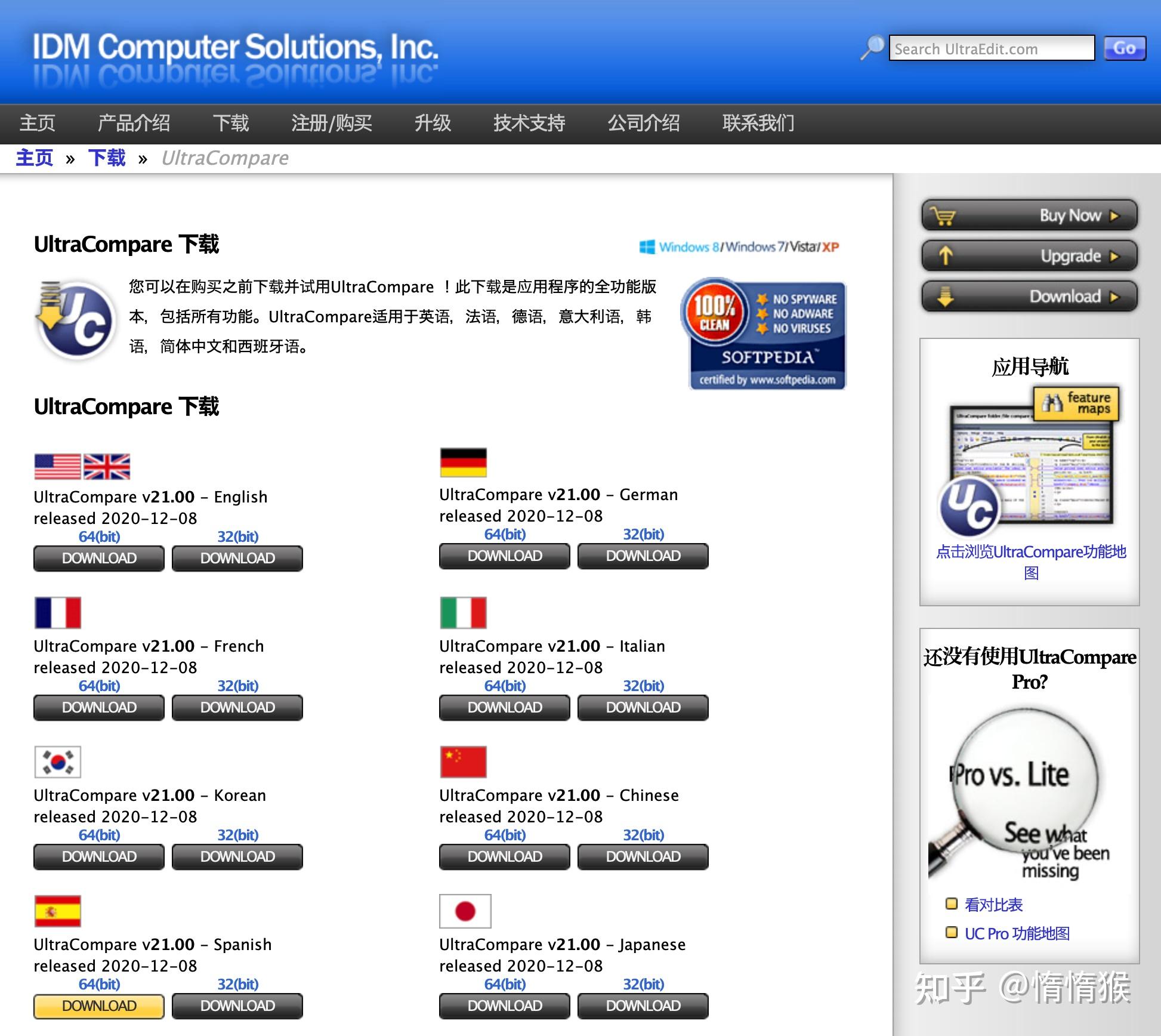The image size is (1161, 1036).
Task: Download 64-bit Spanish version (yellow button)
Action: [98, 1006]
